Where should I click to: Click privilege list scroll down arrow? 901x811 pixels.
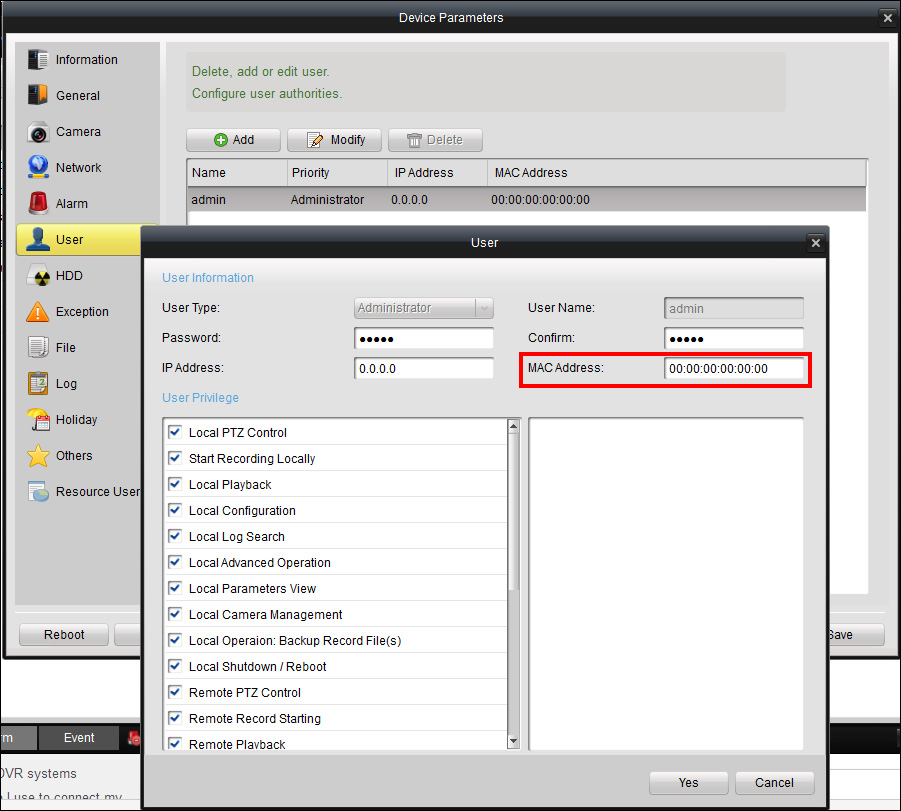point(513,741)
